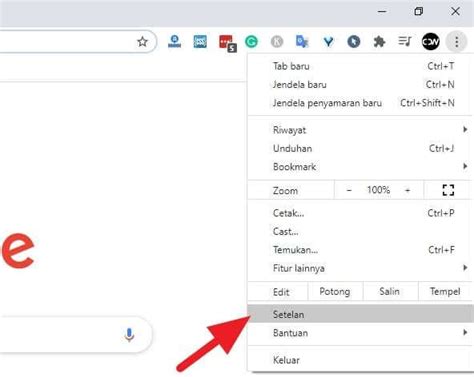Click the bookmark star icon in address bar
The width and height of the screenshot is (474, 377).
pos(142,42)
